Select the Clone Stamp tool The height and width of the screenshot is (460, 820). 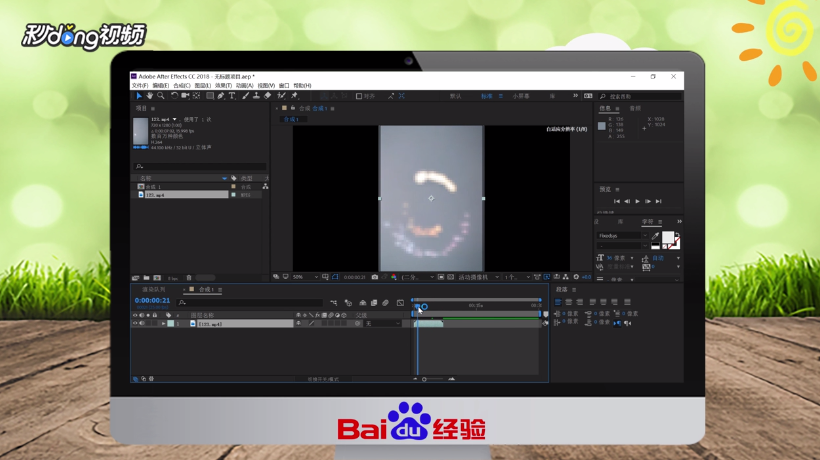coord(256,96)
